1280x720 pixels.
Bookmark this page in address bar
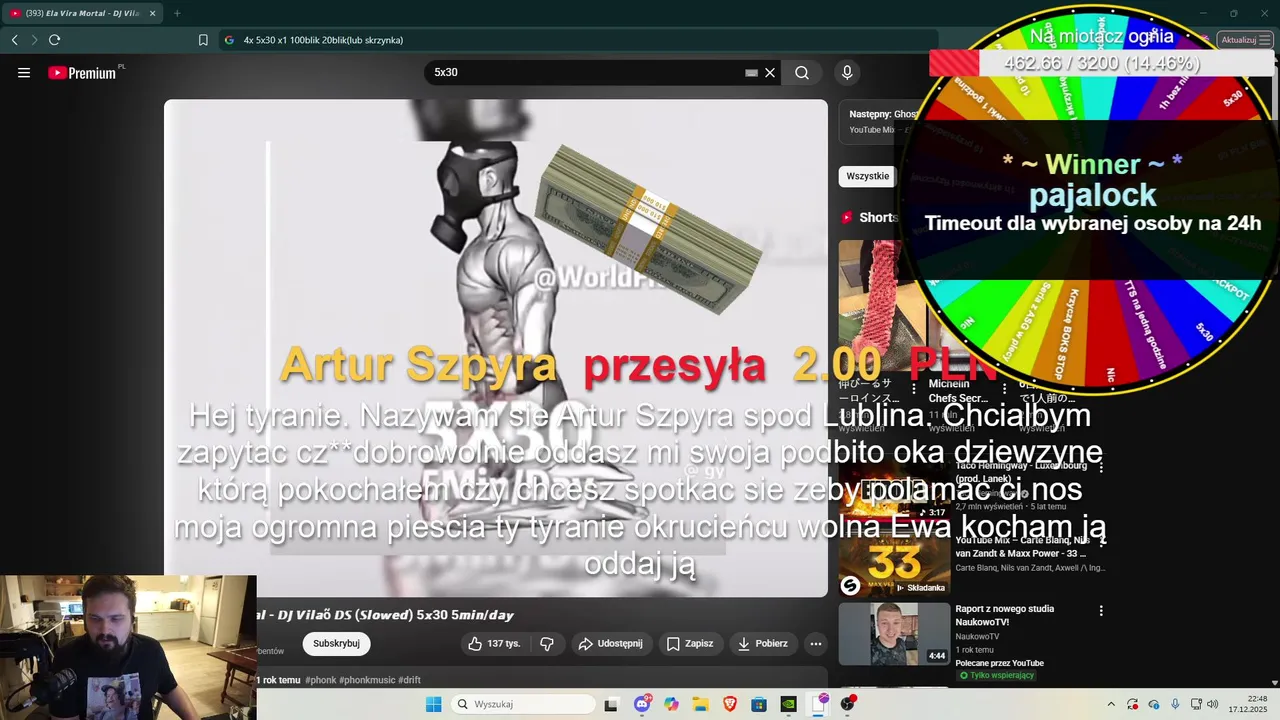(x=203, y=40)
